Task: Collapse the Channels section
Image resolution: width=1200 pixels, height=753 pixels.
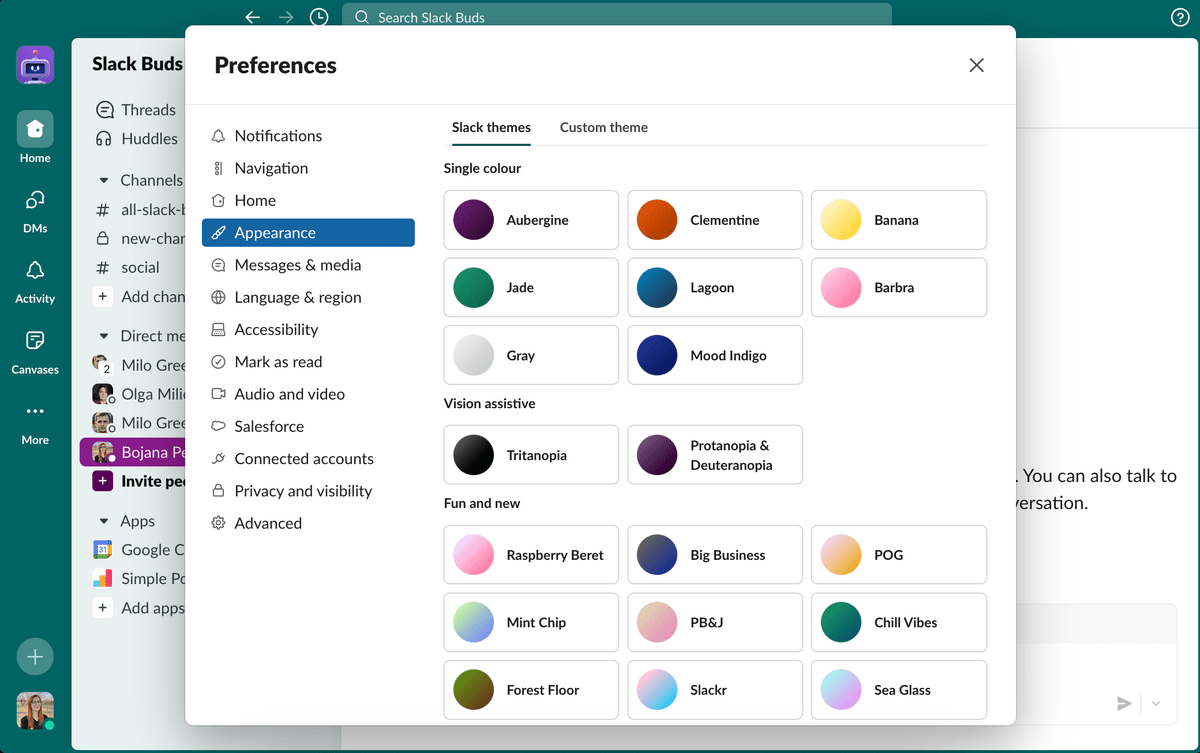Action: (103, 181)
